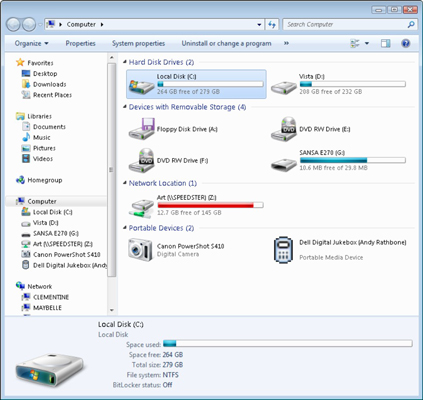Select SANSA E270 (G:) in navigation pane
The image size is (423, 400).
click(x=56, y=233)
